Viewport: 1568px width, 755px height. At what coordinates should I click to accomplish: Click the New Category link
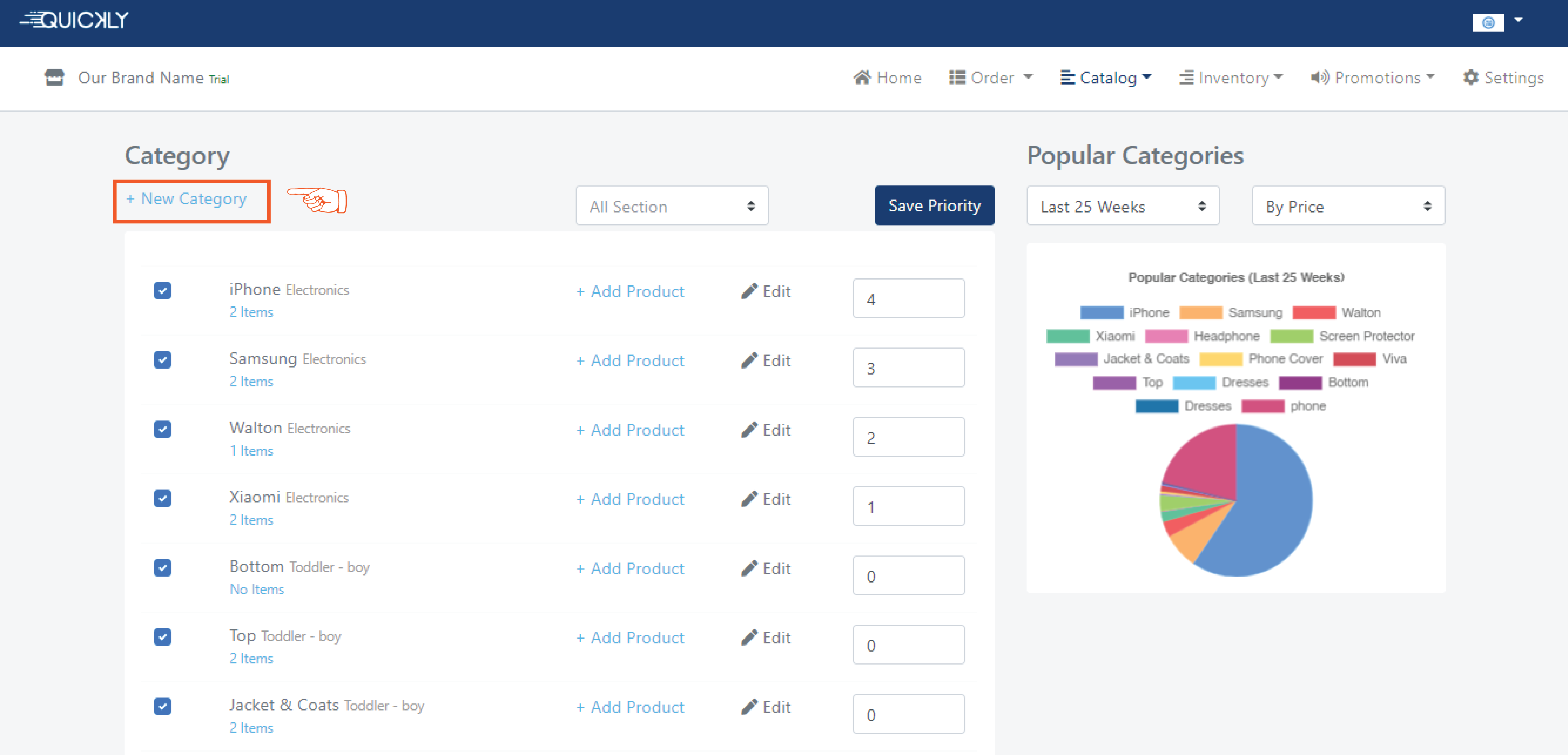point(187,199)
